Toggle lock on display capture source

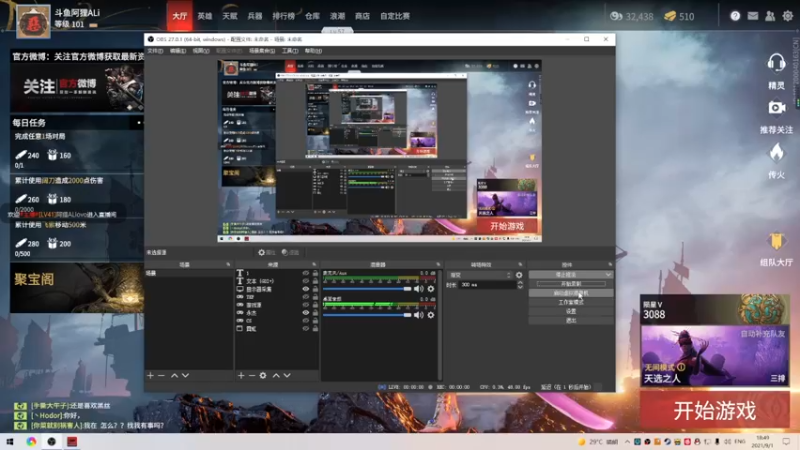coord(315,289)
